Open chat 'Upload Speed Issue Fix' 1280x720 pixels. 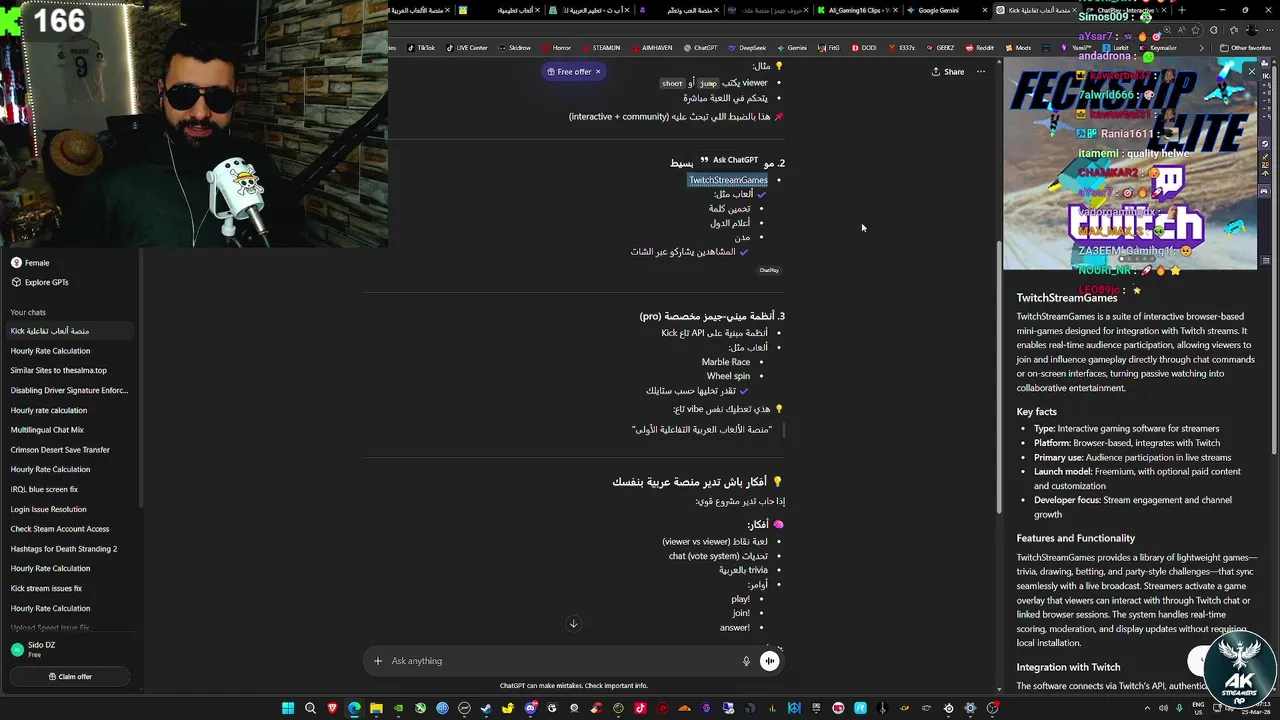coord(50,628)
